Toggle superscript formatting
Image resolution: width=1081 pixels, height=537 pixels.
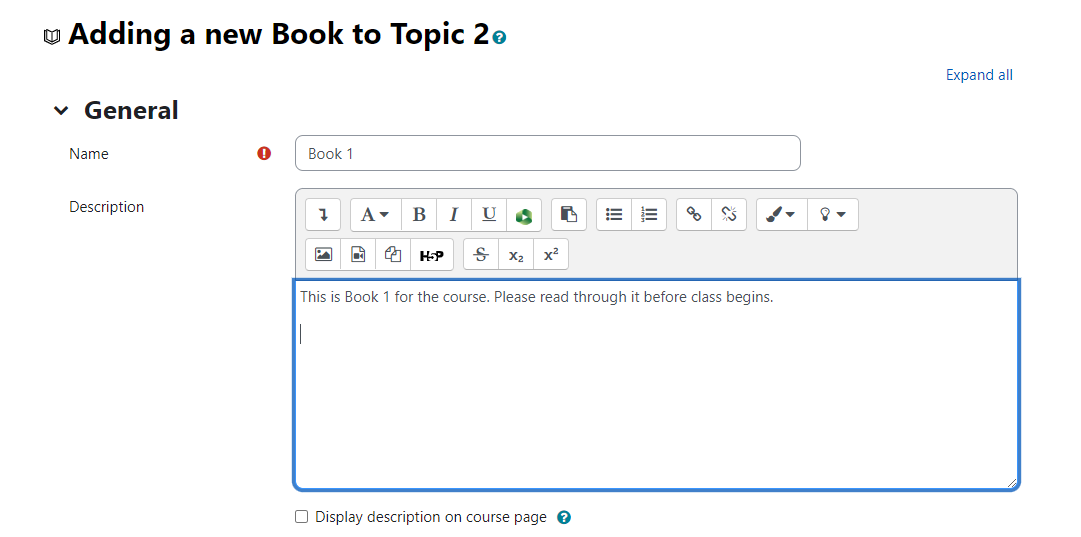550,254
